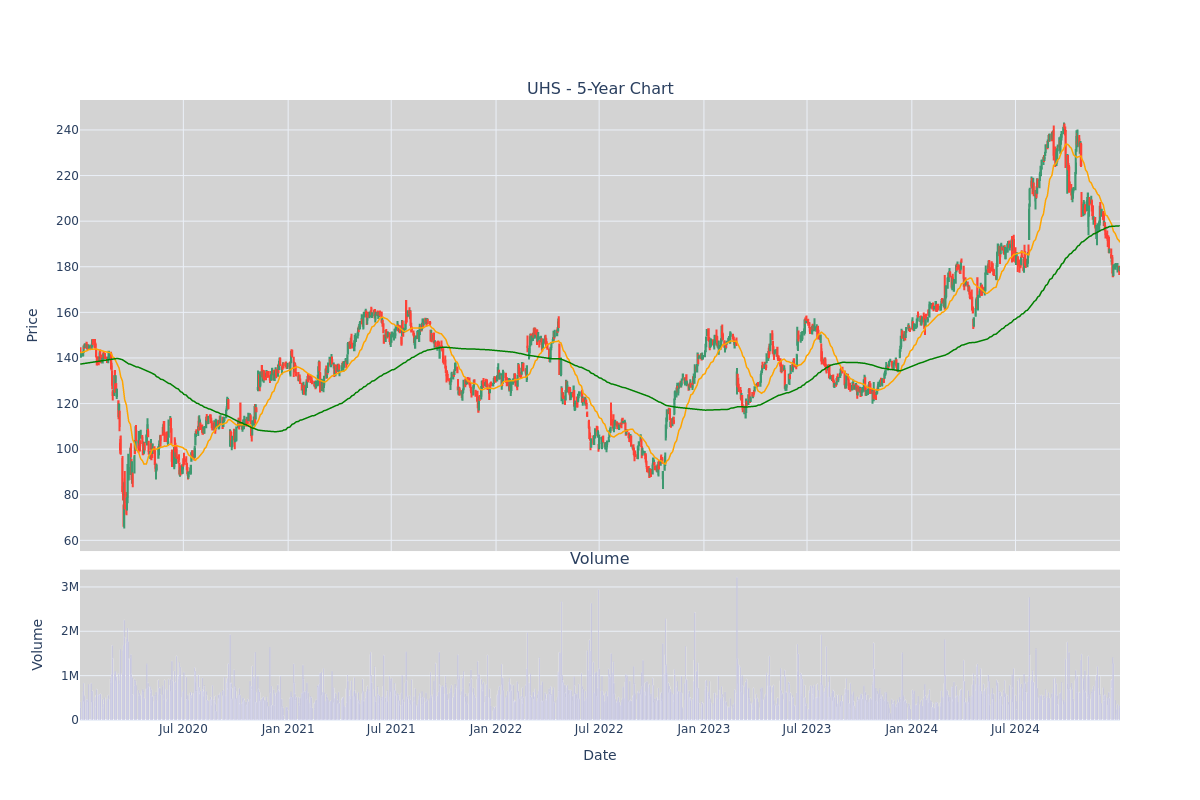Click the 'UHS - 5-Year Chart' title

pyautogui.click(x=600, y=89)
